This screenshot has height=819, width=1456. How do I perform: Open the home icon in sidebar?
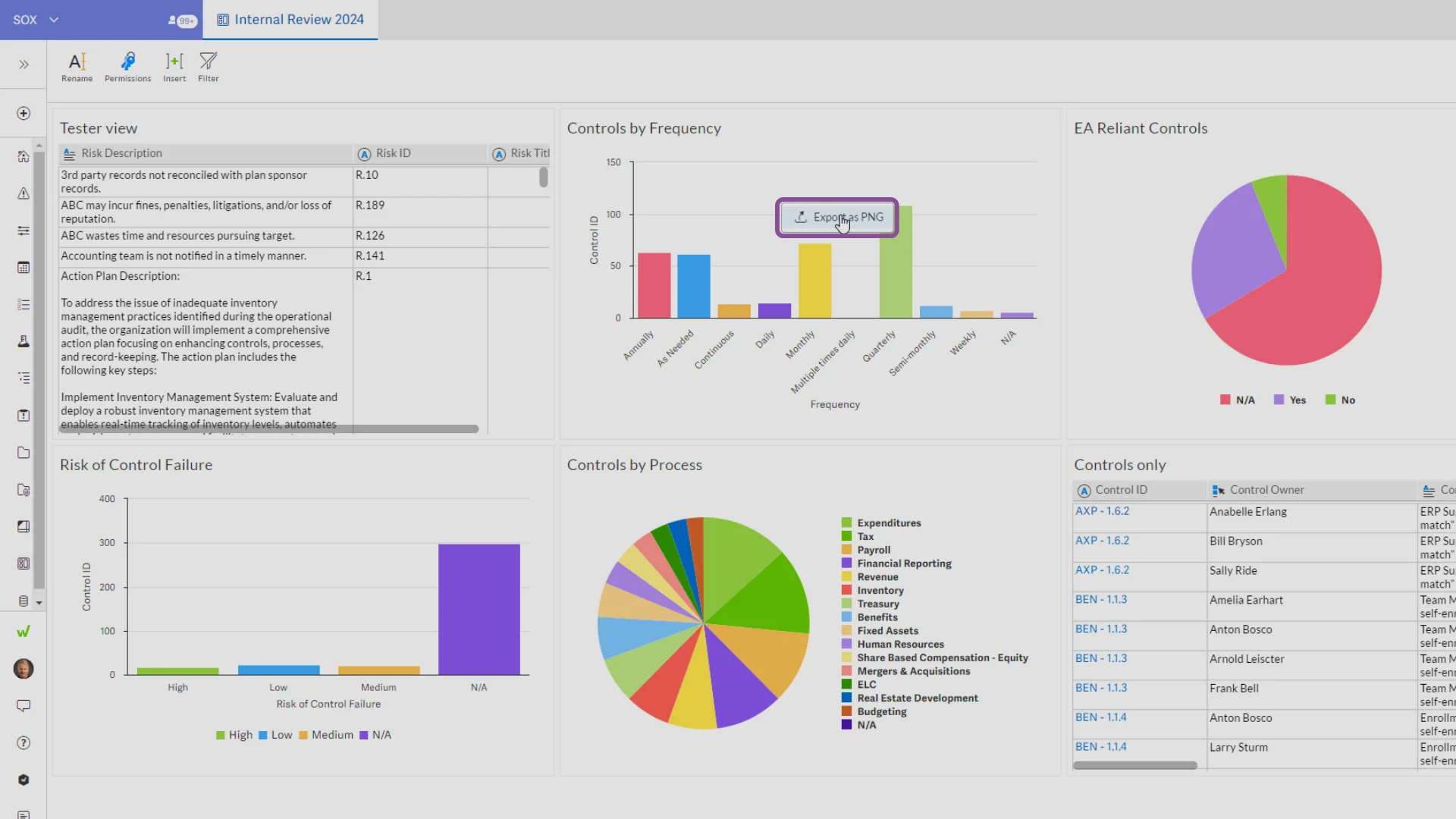point(24,156)
